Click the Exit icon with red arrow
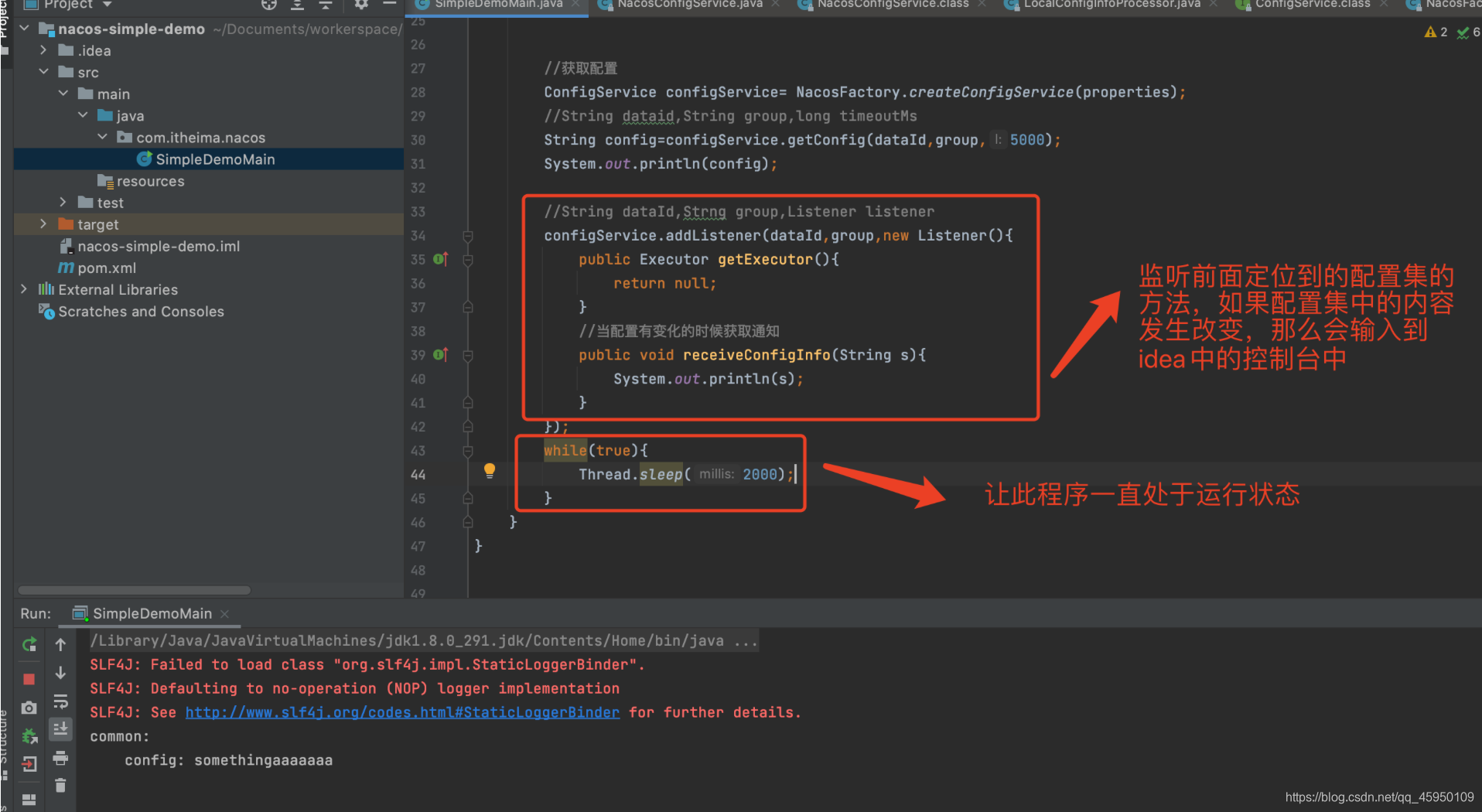Screen dimensions: 1482x812 (29, 764)
